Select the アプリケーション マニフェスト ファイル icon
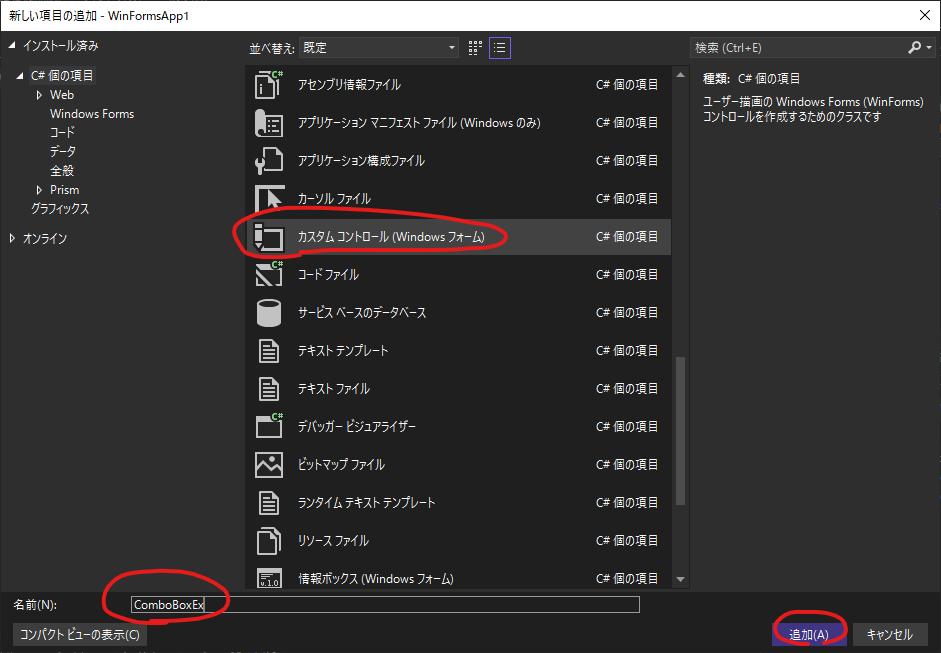941x653 pixels. pos(269,123)
